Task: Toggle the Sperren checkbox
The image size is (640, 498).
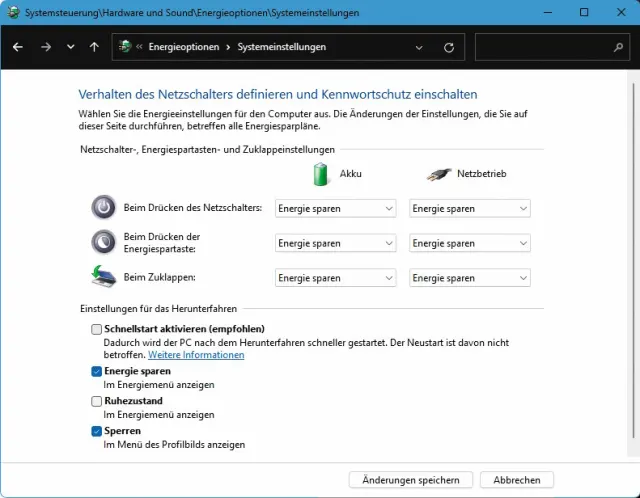Action: click(x=96, y=431)
